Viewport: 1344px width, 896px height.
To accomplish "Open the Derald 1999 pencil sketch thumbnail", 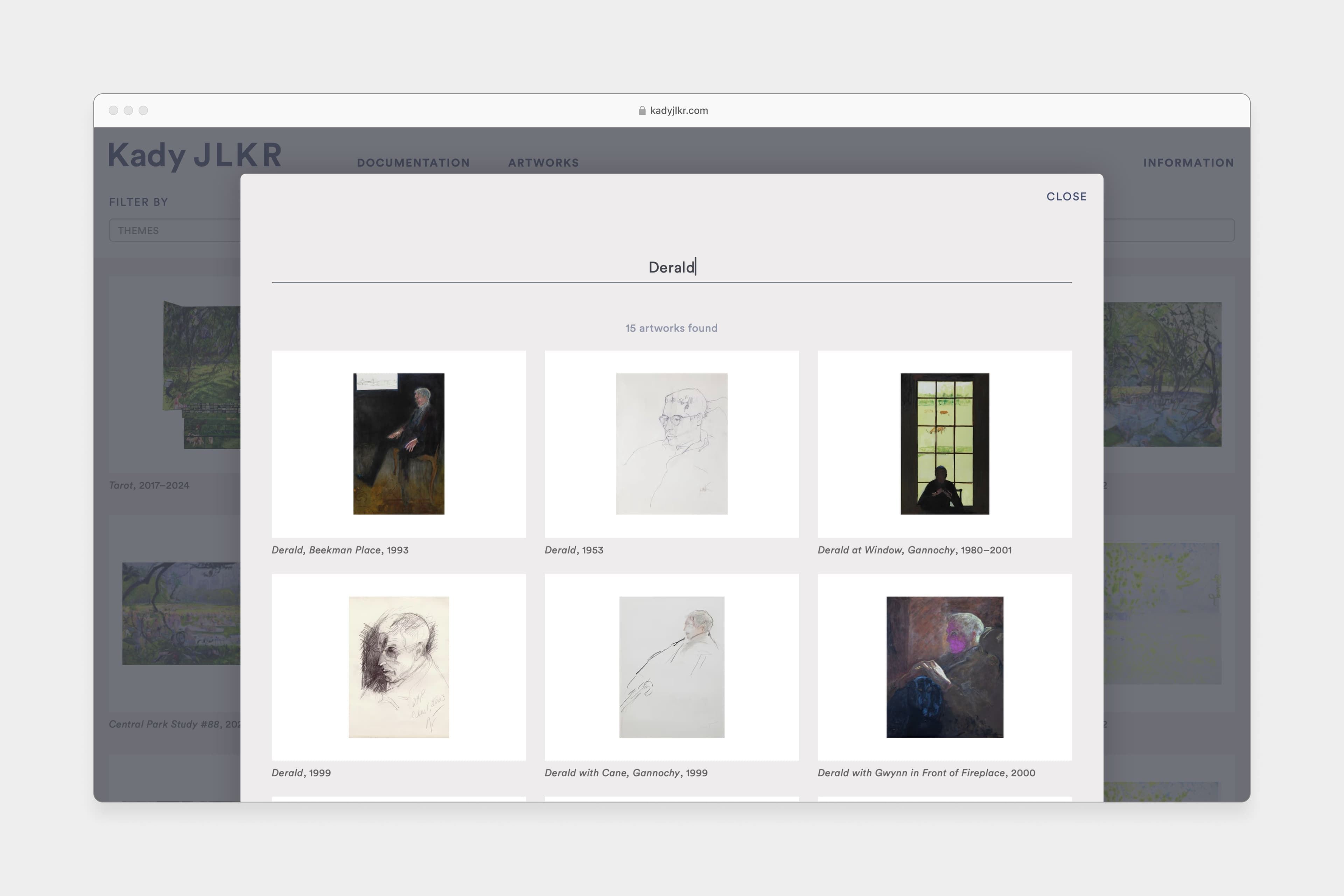I will coord(398,667).
